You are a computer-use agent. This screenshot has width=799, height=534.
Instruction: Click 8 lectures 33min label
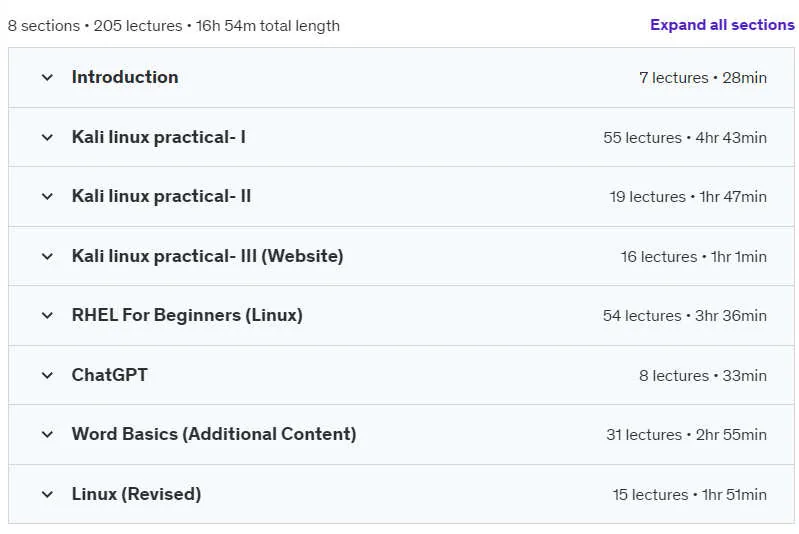pyautogui.click(x=703, y=376)
